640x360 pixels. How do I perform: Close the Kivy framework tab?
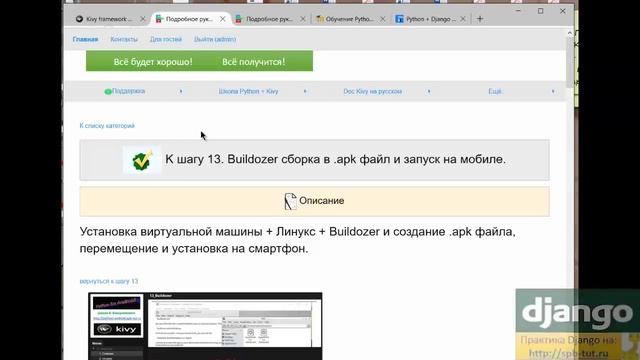click(142, 19)
